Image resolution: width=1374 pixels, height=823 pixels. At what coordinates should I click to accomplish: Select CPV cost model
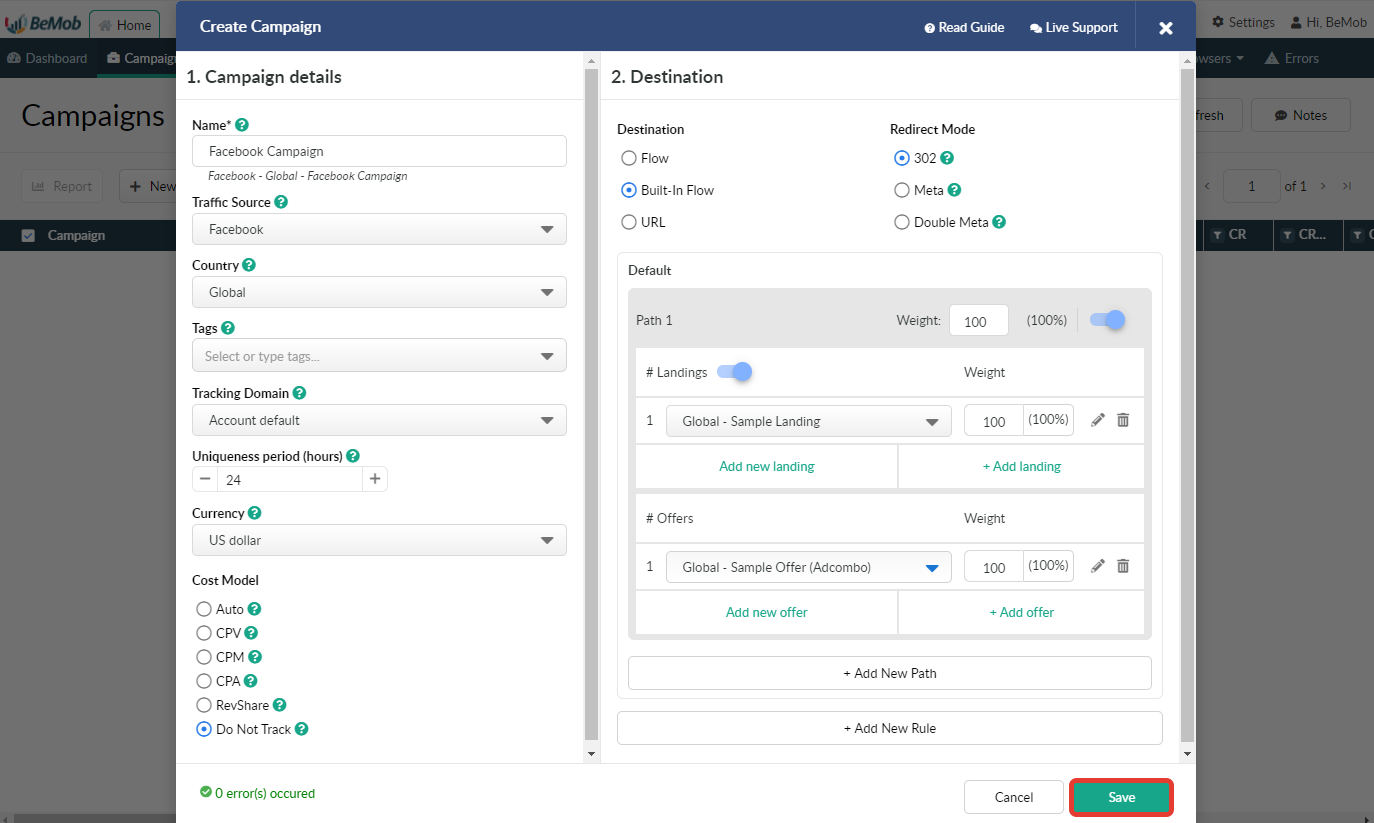tap(204, 633)
